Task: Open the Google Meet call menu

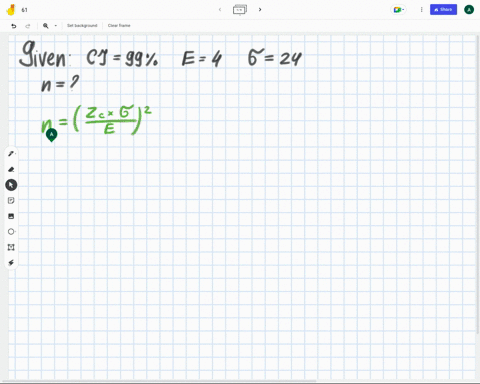Action: 398,10
